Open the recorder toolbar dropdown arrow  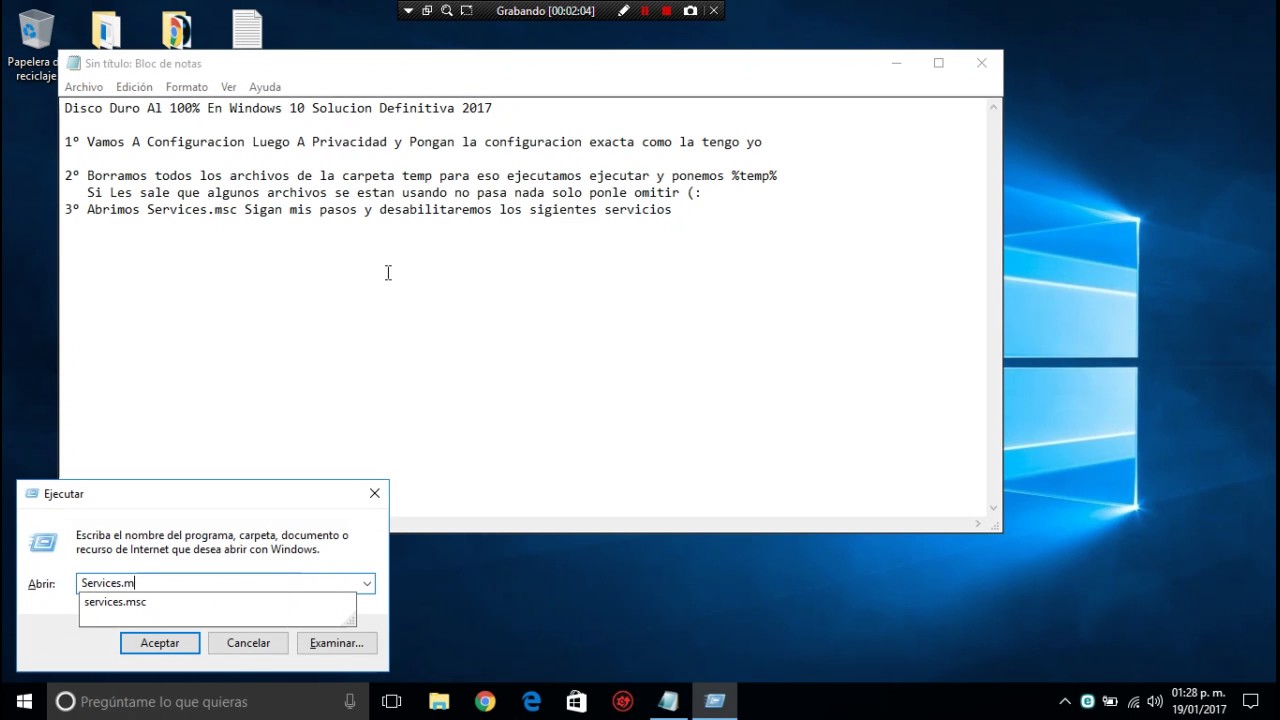(408, 11)
